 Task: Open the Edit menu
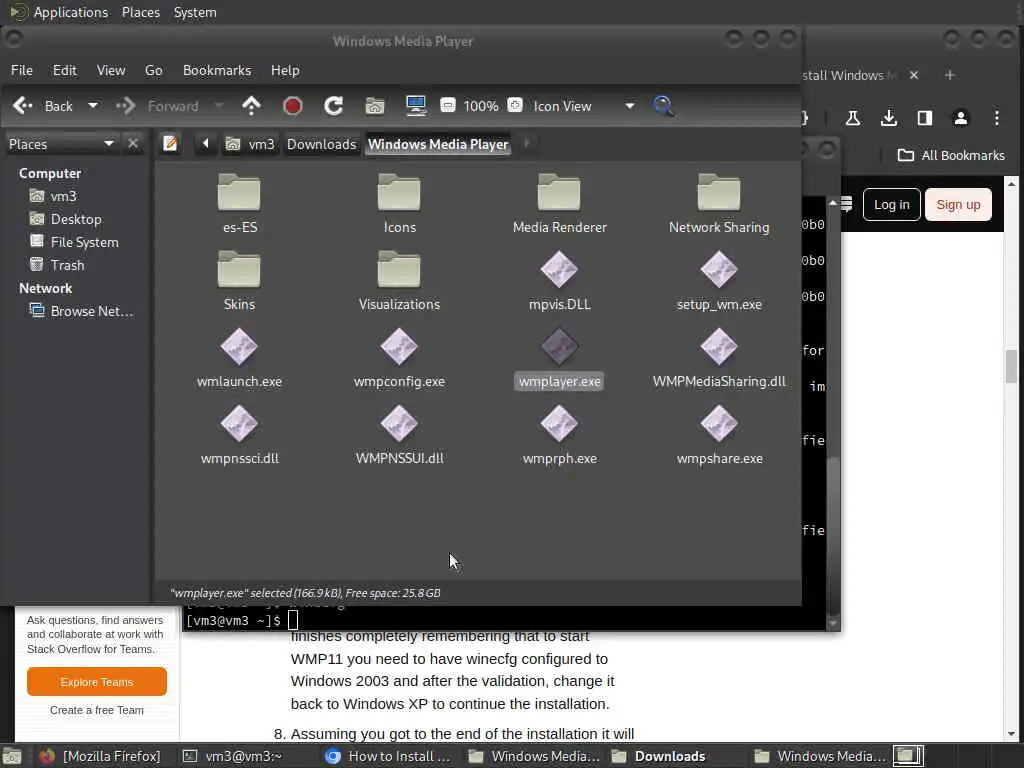(x=65, y=70)
